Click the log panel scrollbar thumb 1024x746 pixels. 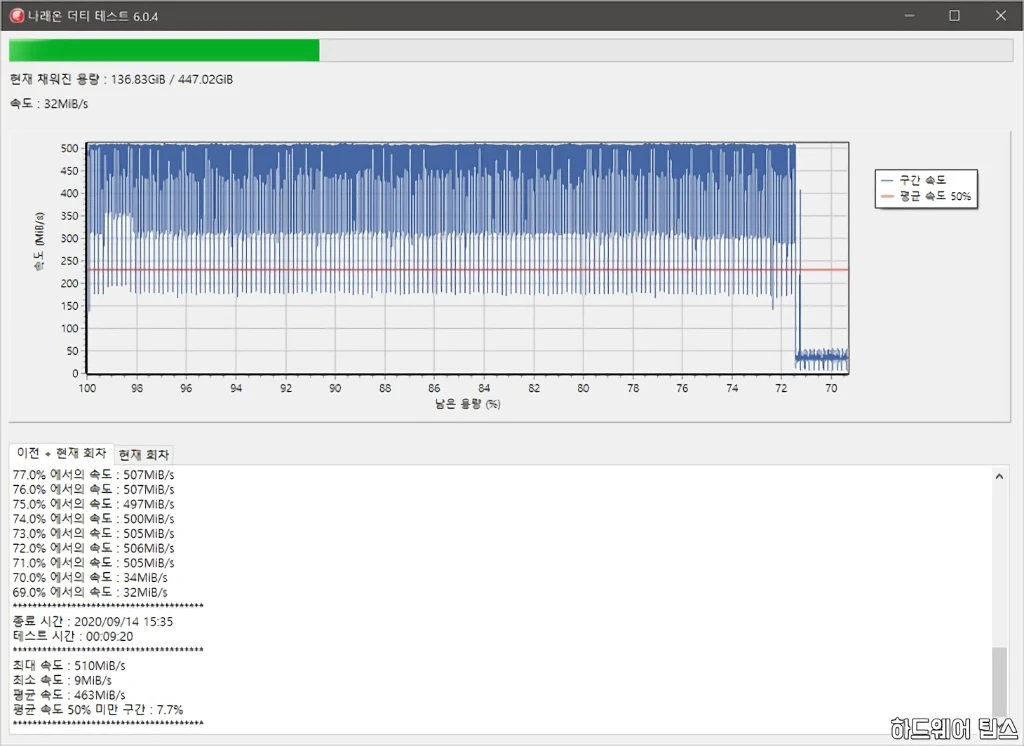(x=999, y=682)
